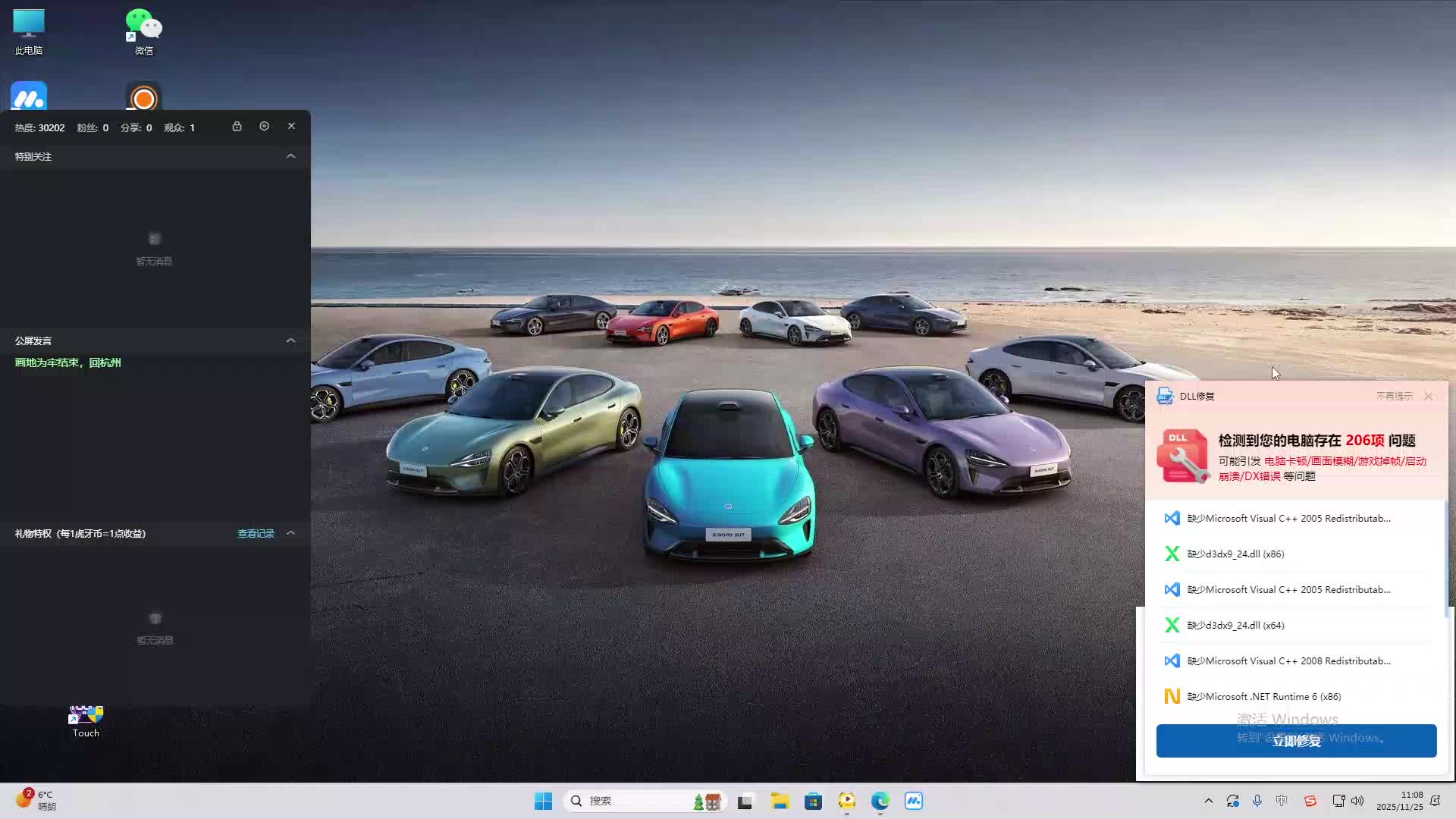This screenshot has height=819, width=1456.
Task: Click 不再提示 in the DLL修复 popup
Action: click(x=1394, y=397)
